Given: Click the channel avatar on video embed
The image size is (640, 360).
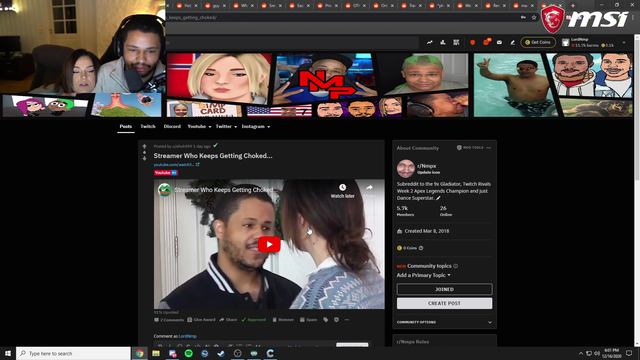Looking at the screenshot, I should (164, 190).
